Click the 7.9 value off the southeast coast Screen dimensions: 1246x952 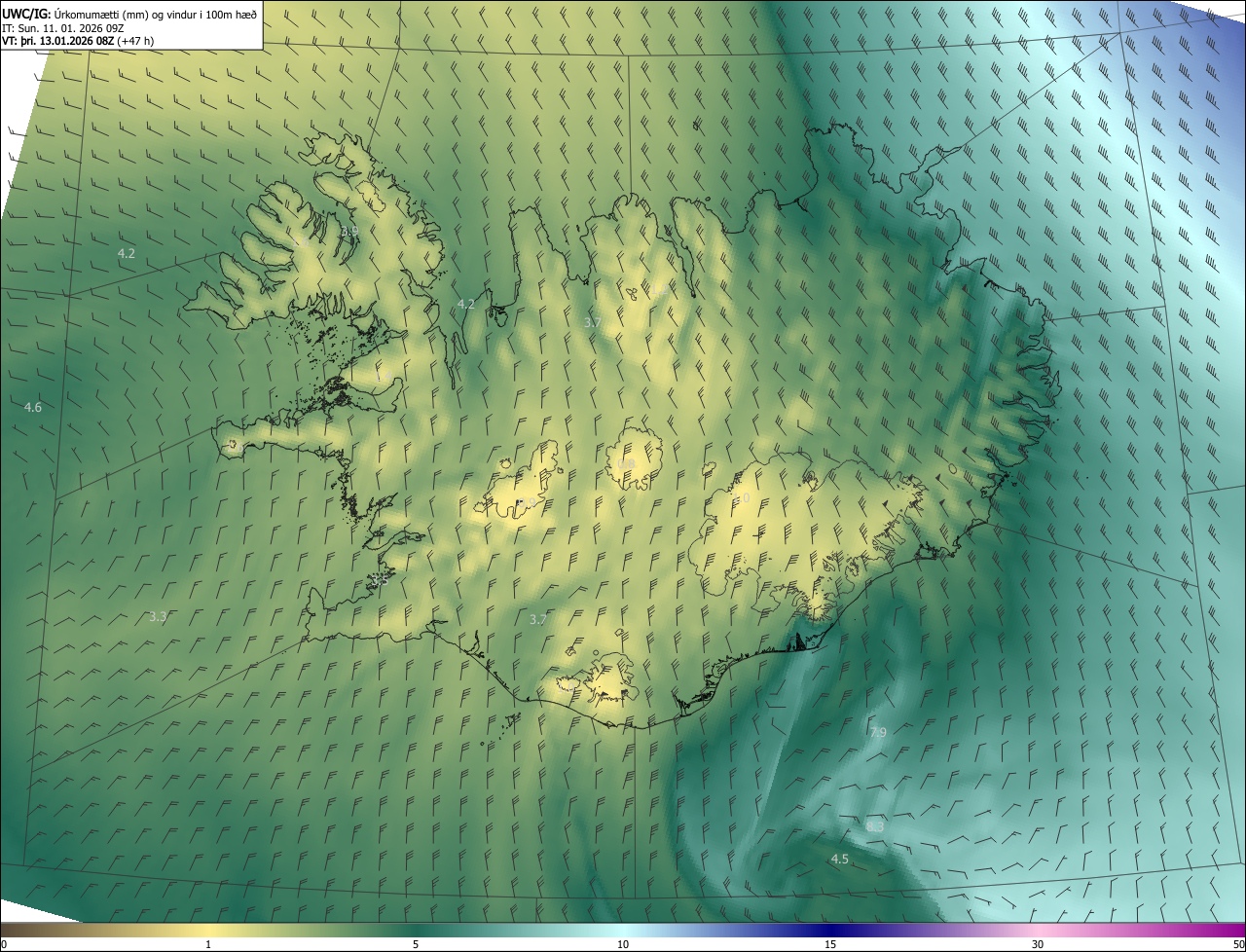878,732
